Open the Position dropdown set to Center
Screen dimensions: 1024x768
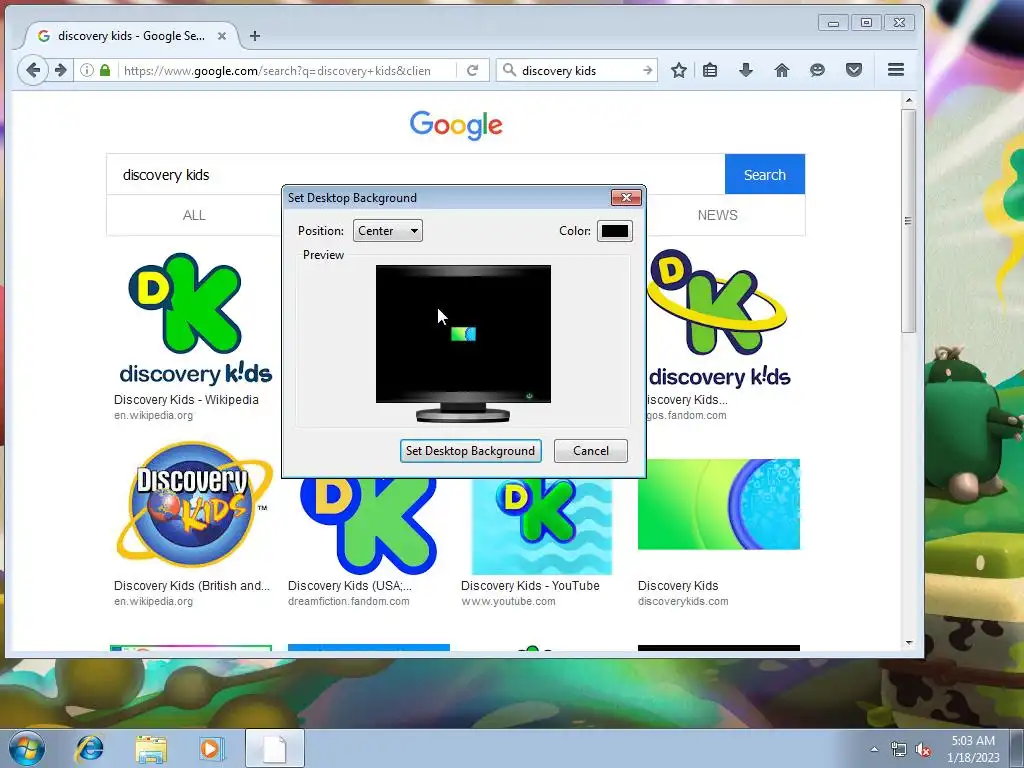point(388,231)
